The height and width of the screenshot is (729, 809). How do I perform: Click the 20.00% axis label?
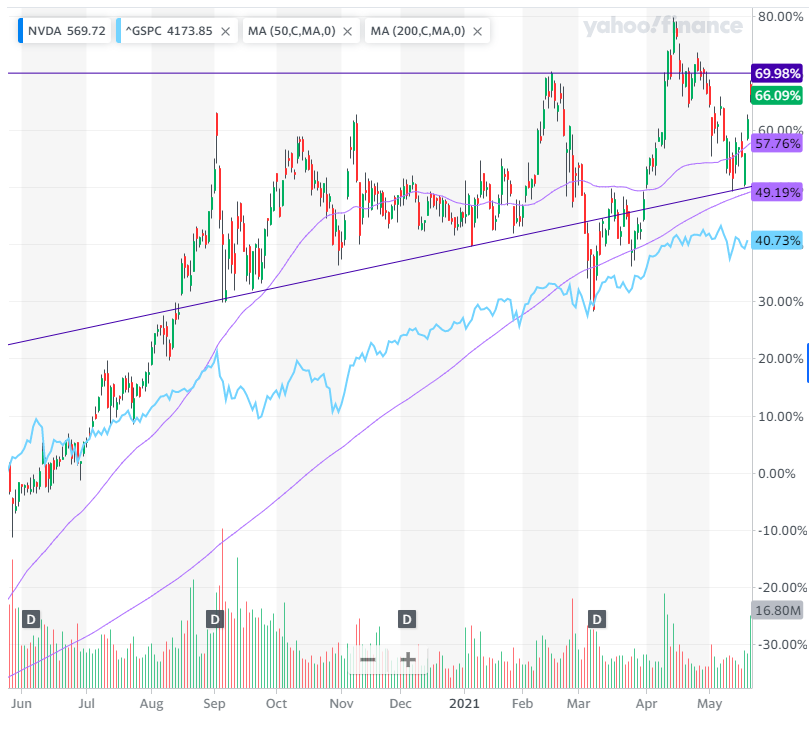(x=780, y=359)
